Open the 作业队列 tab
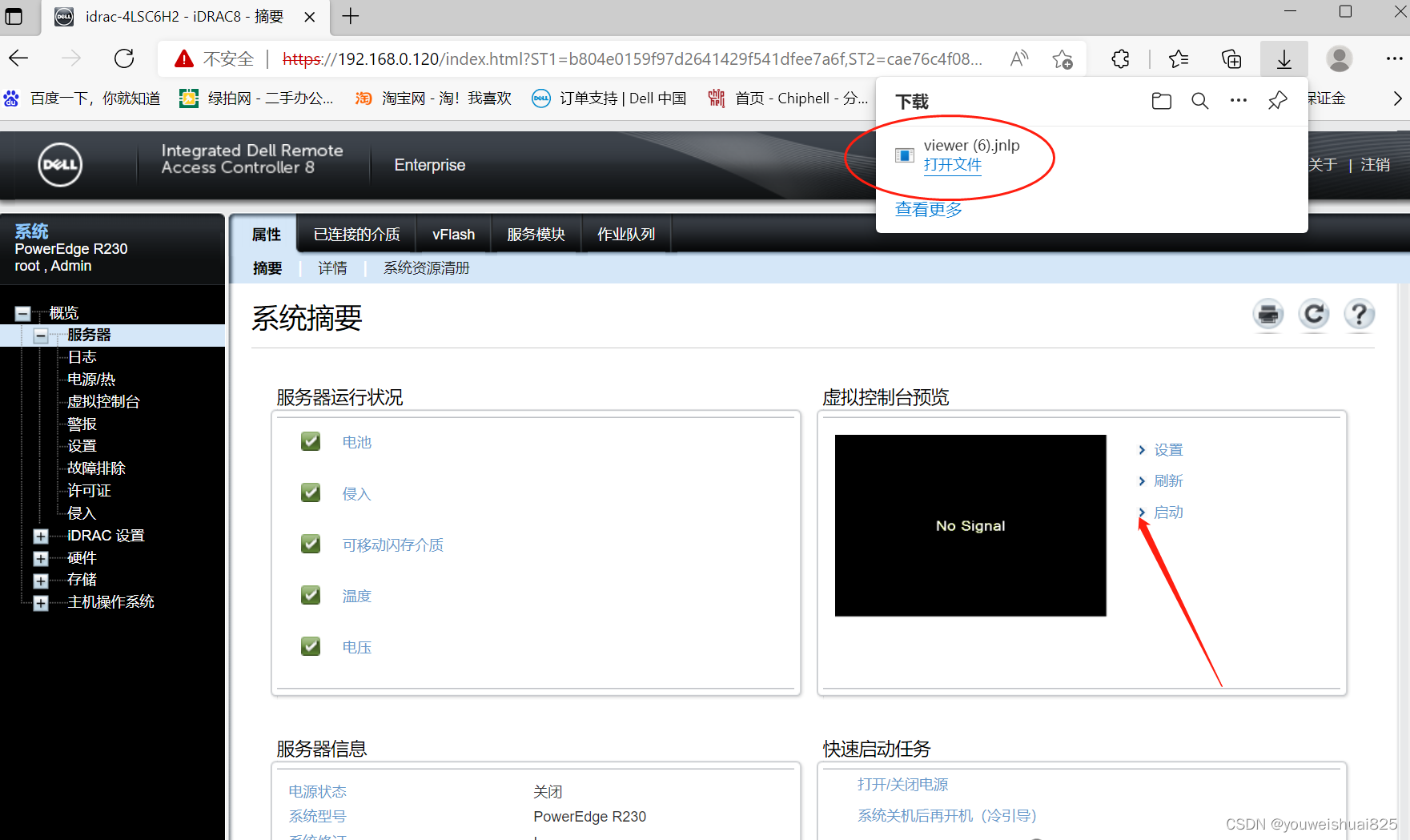This screenshot has height=840, width=1410. coord(626,234)
